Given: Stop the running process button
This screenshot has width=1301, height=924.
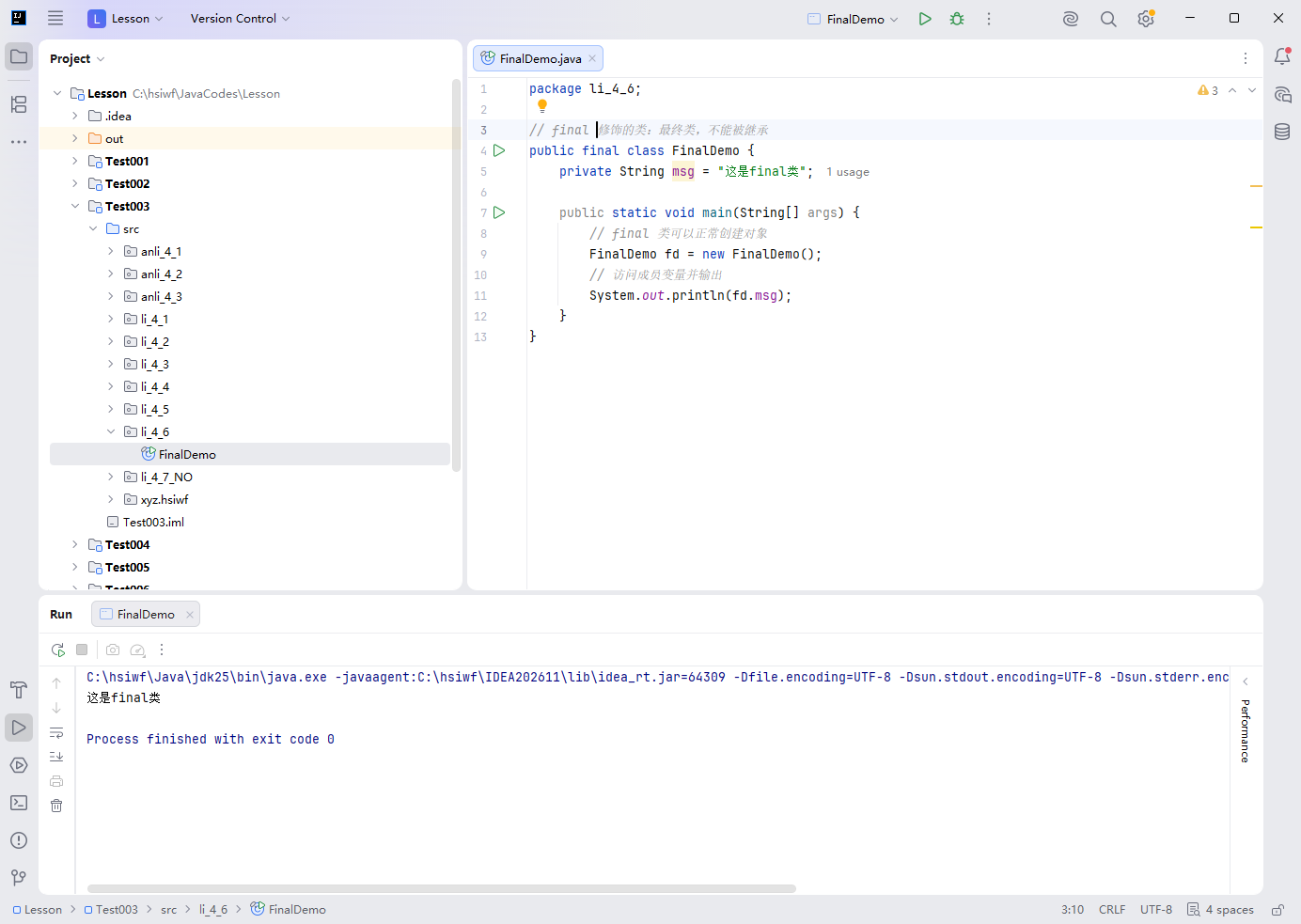Looking at the screenshot, I should pyautogui.click(x=82, y=650).
